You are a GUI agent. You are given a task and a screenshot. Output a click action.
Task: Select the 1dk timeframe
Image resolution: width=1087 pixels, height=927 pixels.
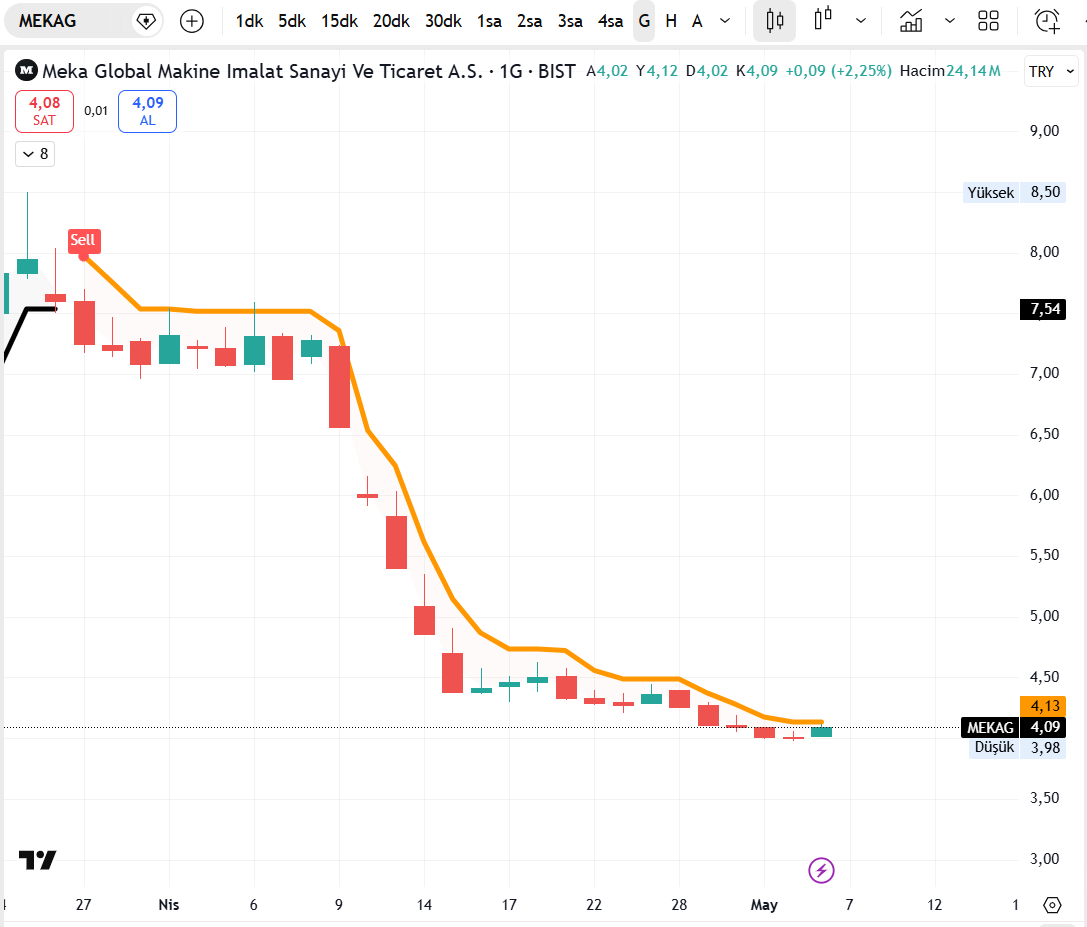coord(250,21)
